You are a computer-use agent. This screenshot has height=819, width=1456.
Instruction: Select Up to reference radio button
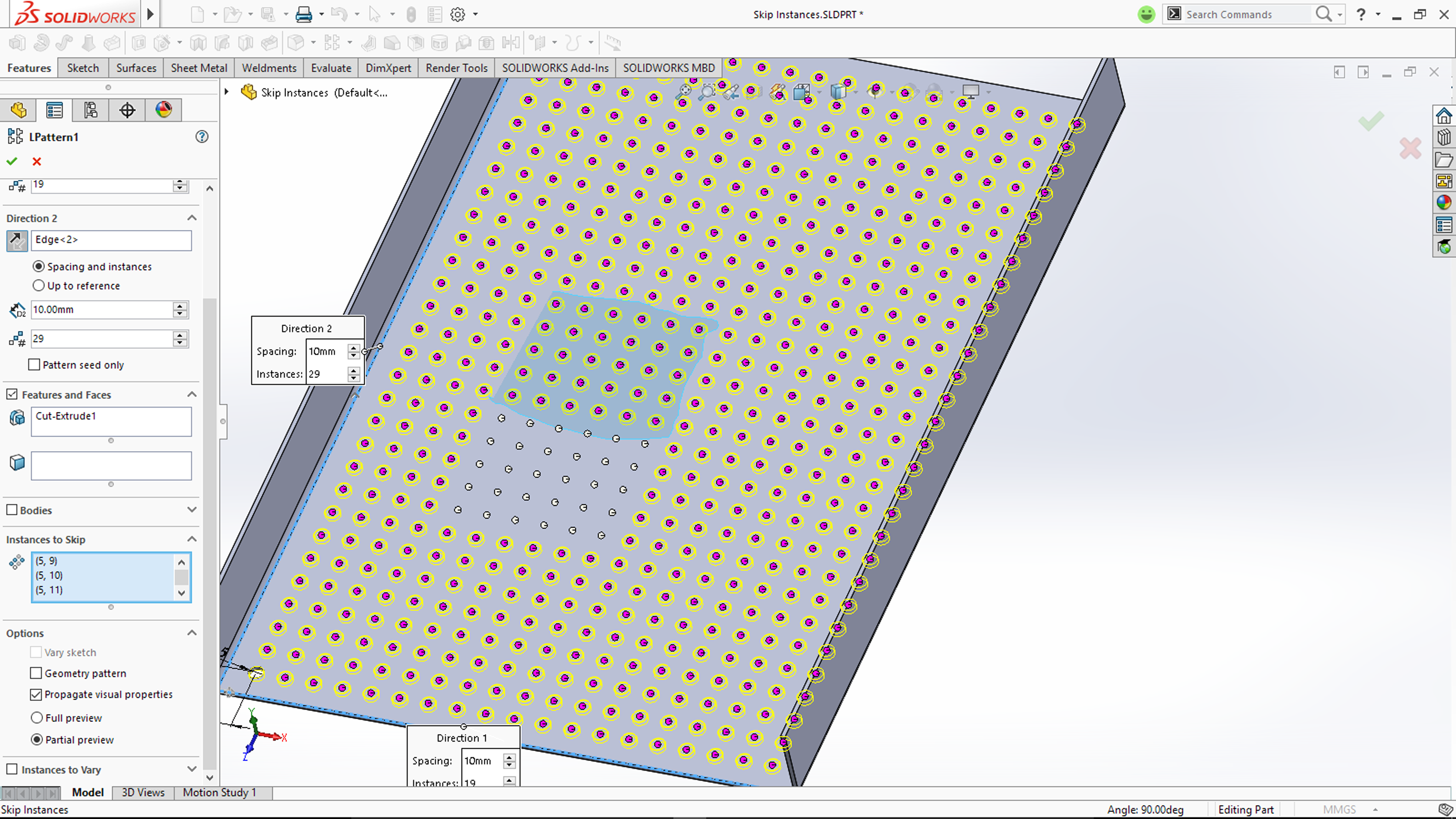coord(38,286)
